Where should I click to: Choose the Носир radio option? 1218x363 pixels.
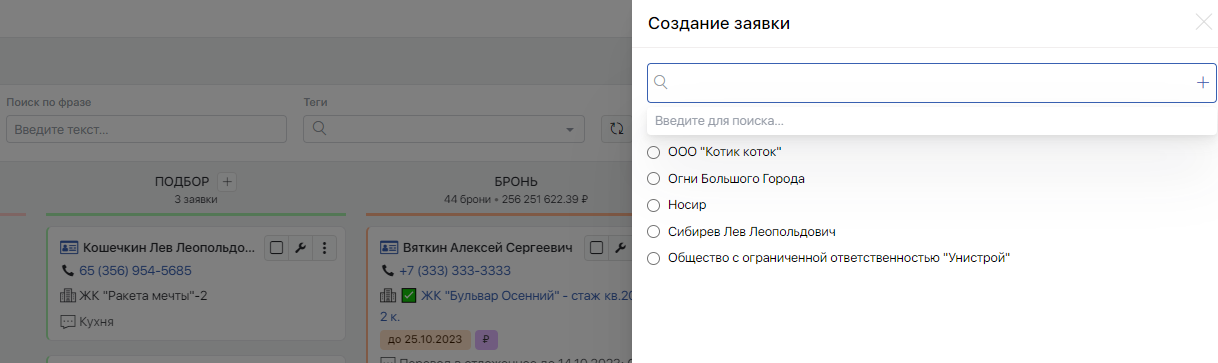[x=654, y=205]
